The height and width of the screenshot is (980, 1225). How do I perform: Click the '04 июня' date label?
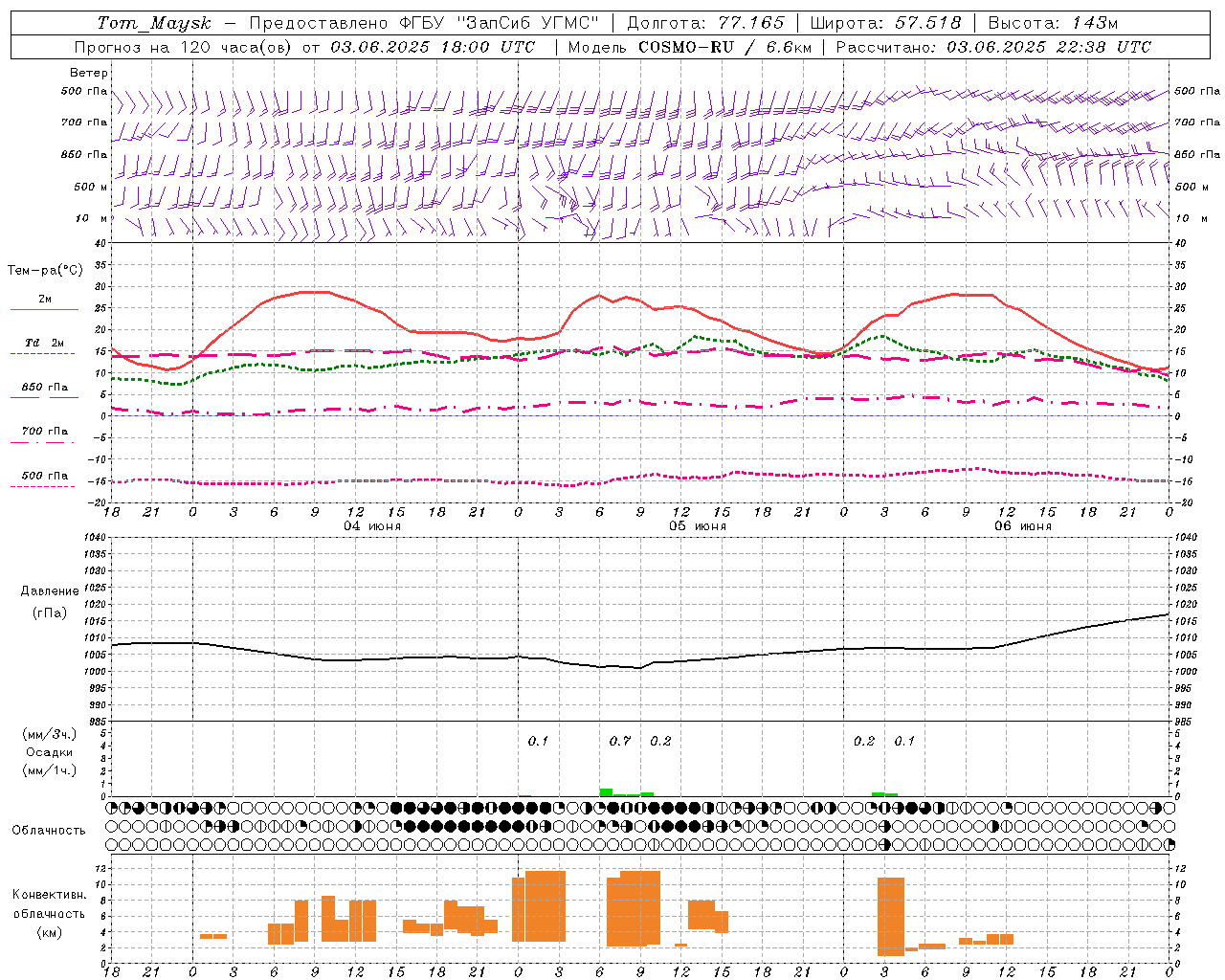click(372, 526)
